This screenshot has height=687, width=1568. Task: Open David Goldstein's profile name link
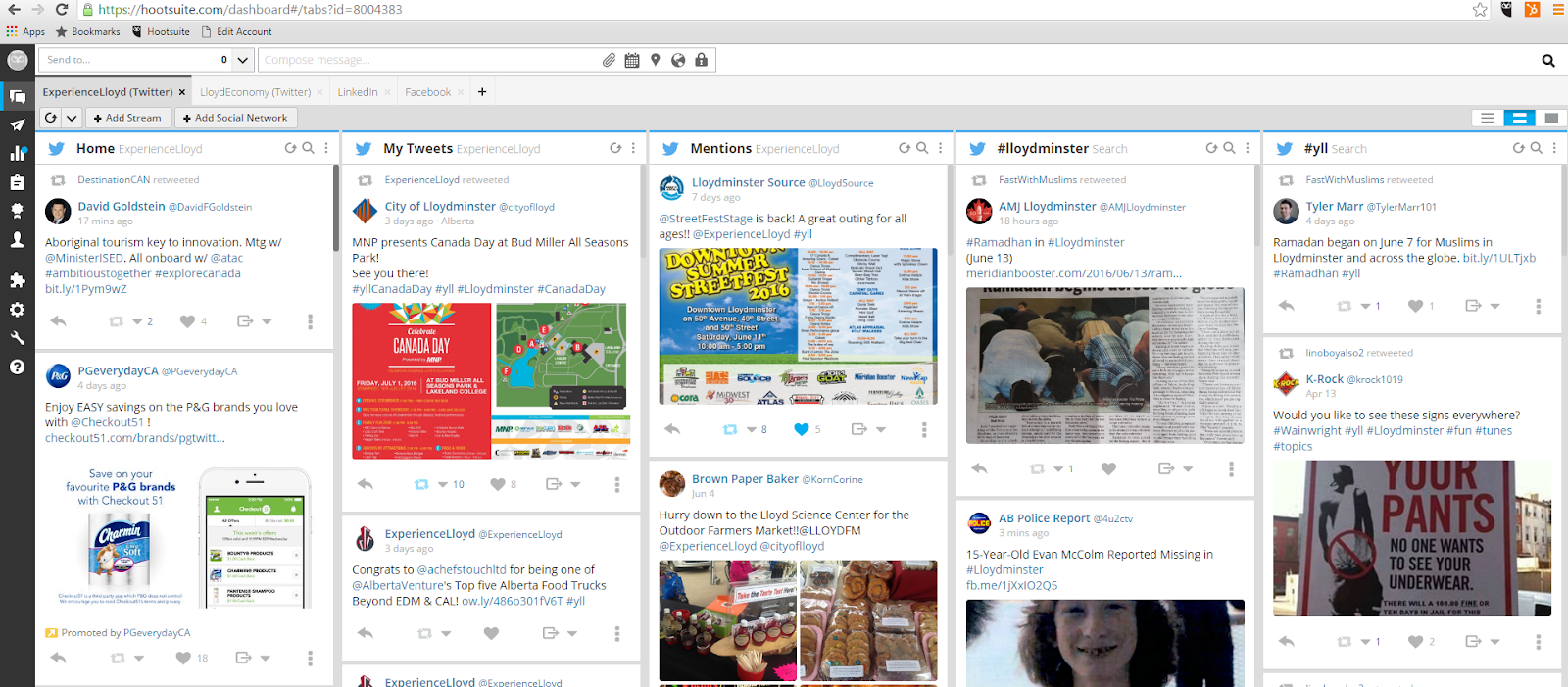coord(122,206)
